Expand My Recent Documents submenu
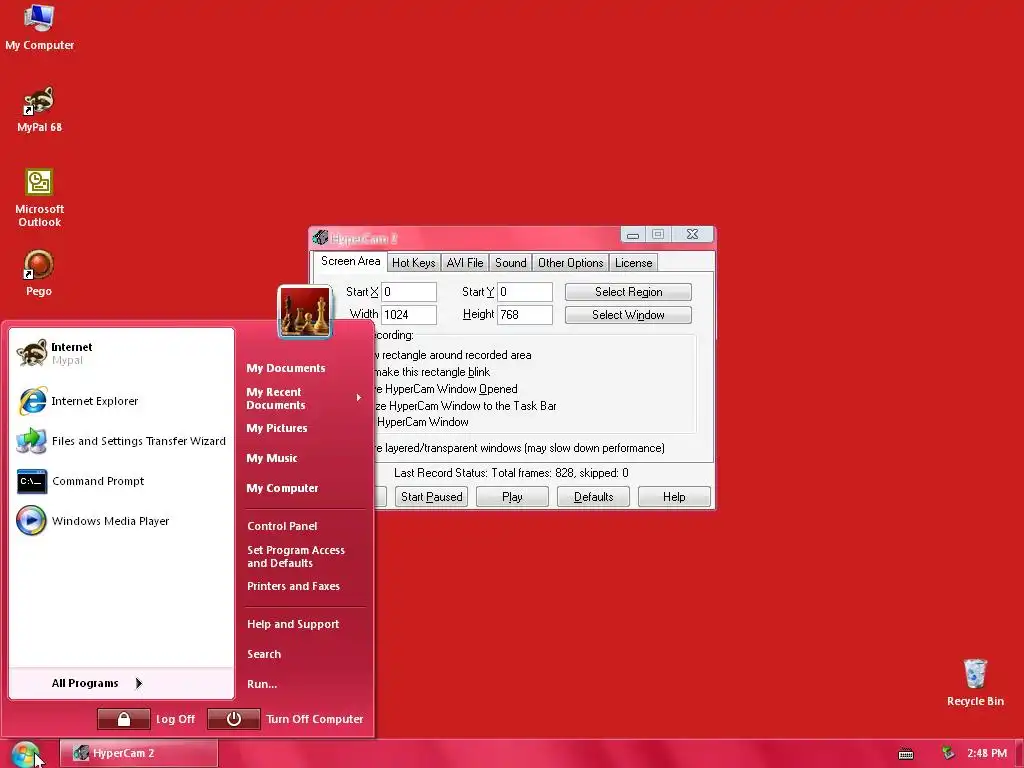Viewport: 1024px width, 768px height. [x=304, y=398]
